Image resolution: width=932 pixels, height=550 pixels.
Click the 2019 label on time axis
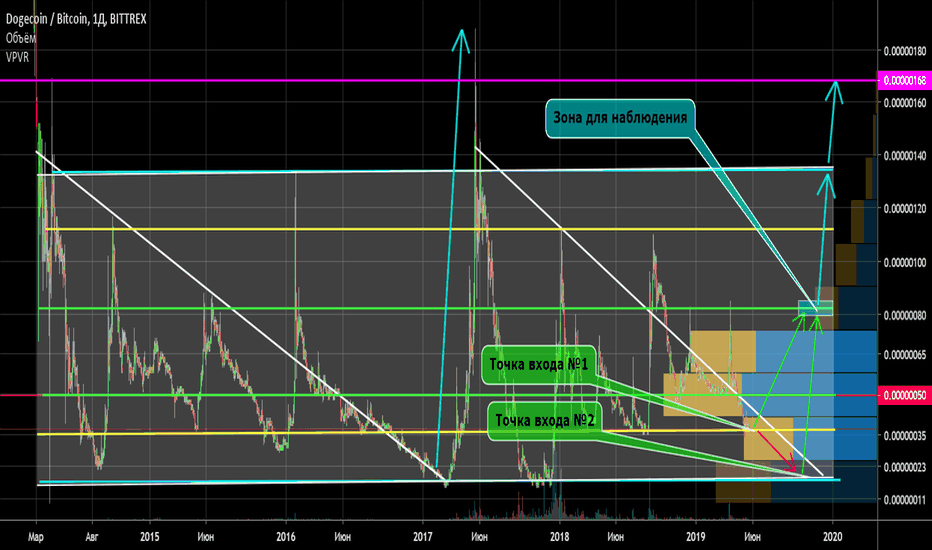[696, 537]
